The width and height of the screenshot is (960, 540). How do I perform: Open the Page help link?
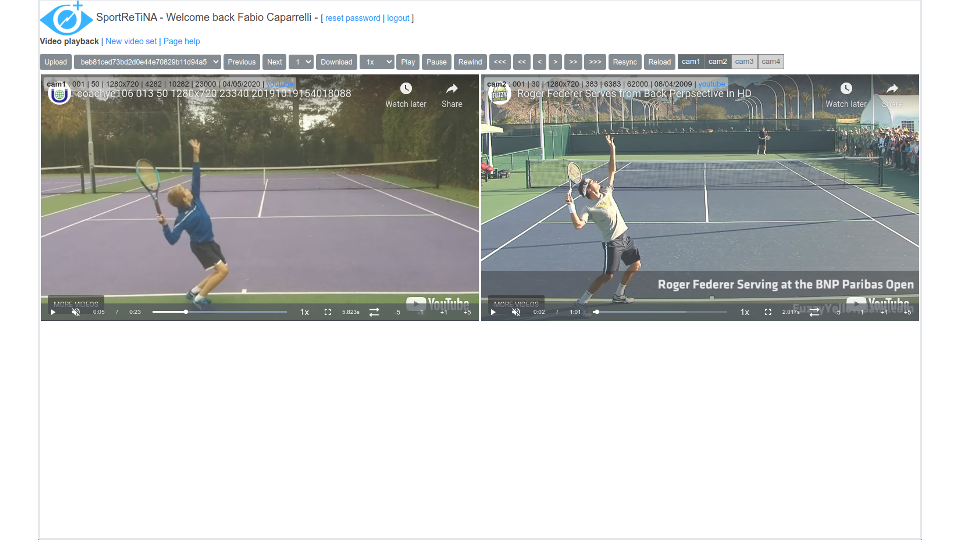(x=182, y=41)
